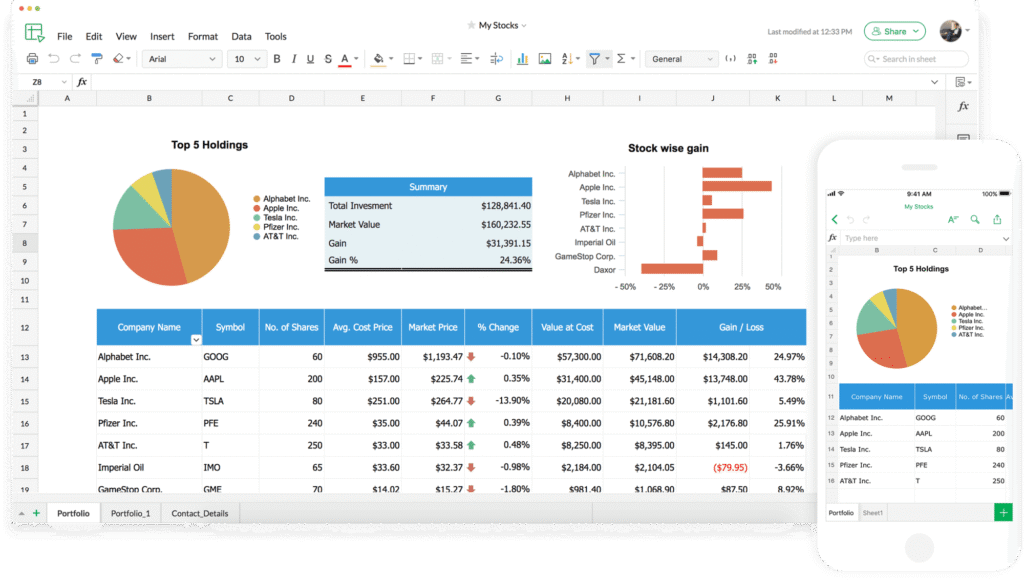Image resolution: width=1024 pixels, height=582 pixels.
Task: Click the fx insert function icon
Action: [x=82, y=82]
